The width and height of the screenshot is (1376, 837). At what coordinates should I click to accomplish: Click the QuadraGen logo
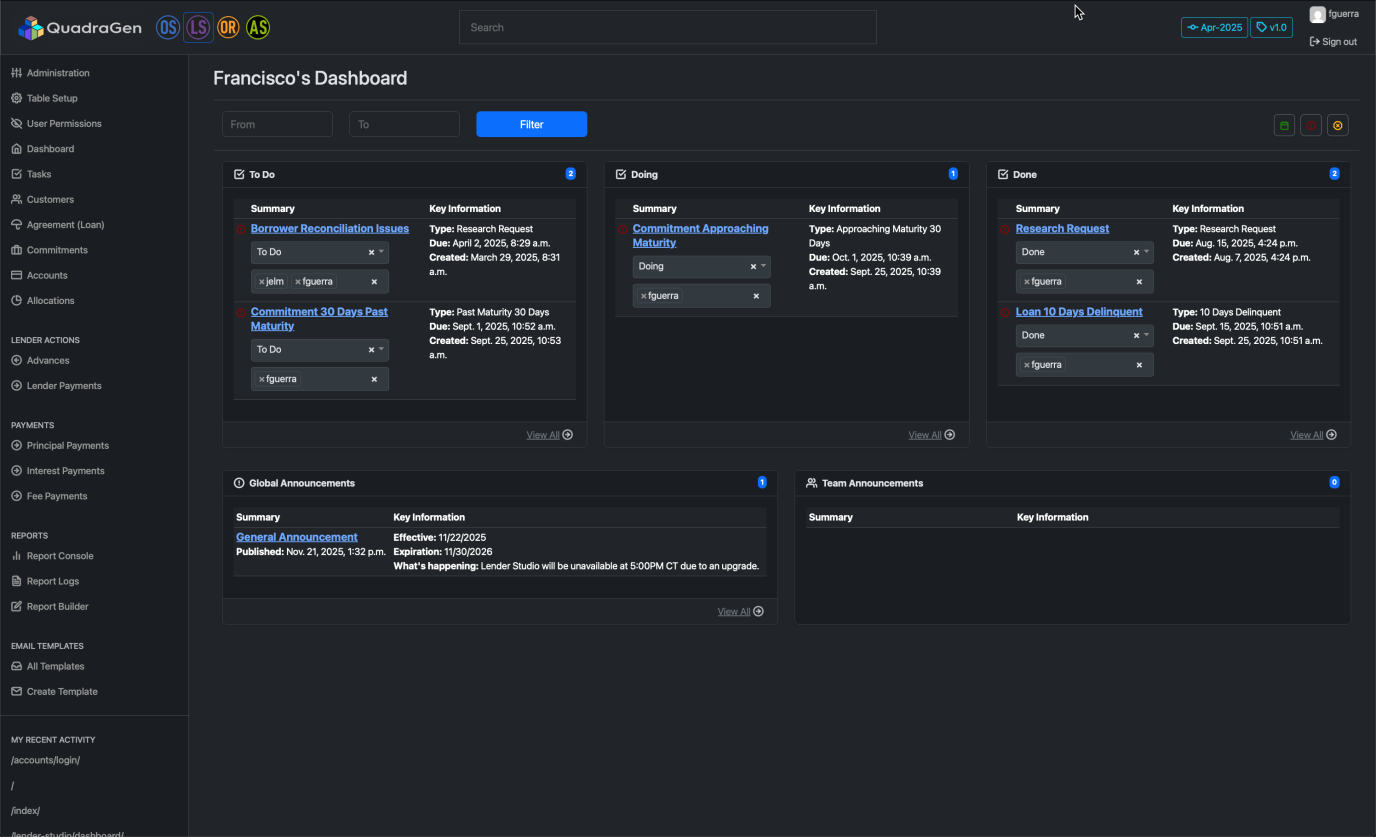(82, 28)
